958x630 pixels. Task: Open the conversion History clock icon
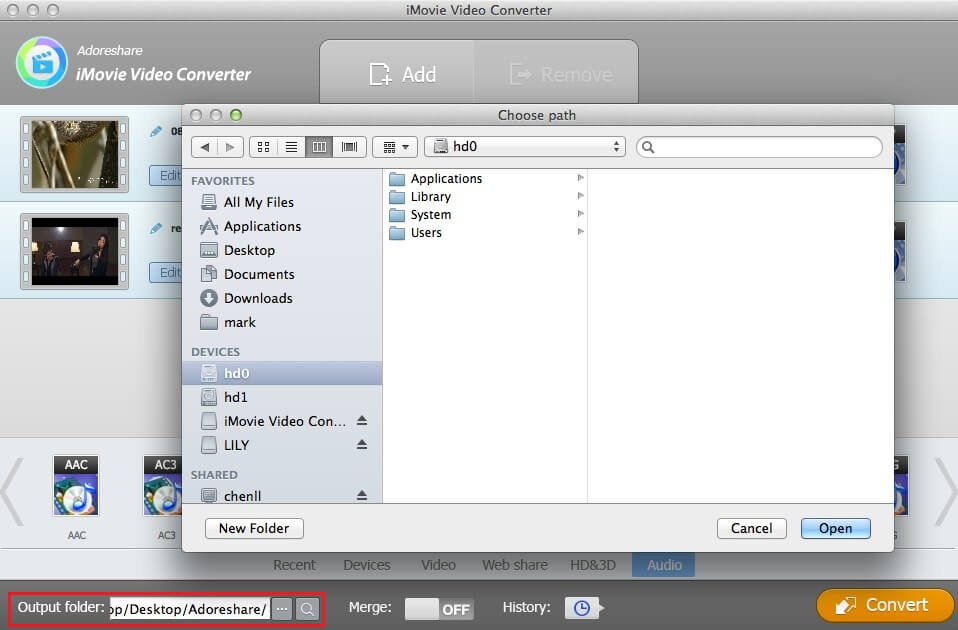pyautogui.click(x=582, y=608)
